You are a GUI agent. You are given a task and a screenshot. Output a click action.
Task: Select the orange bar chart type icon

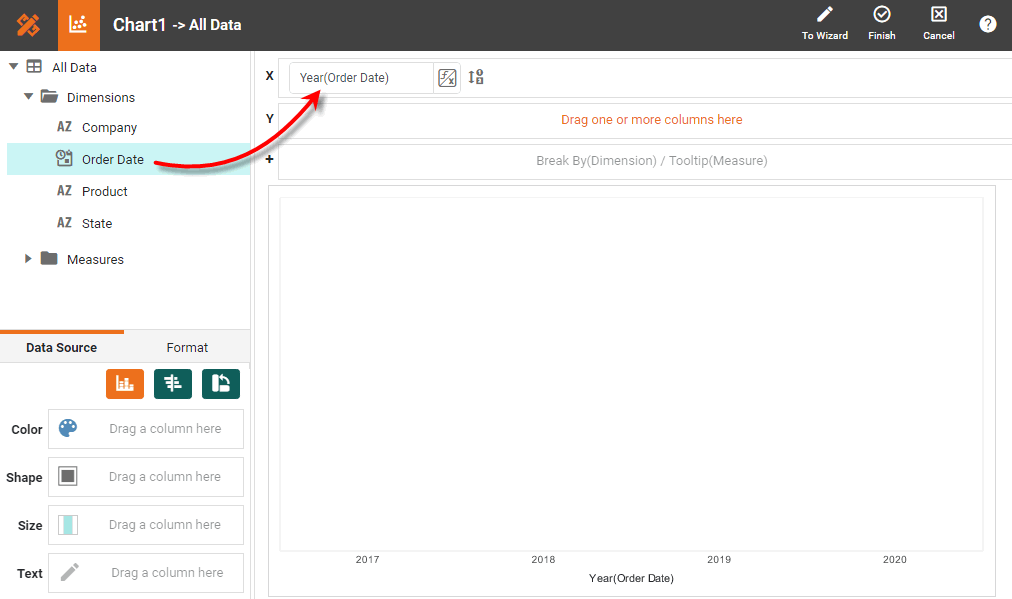[x=124, y=383]
